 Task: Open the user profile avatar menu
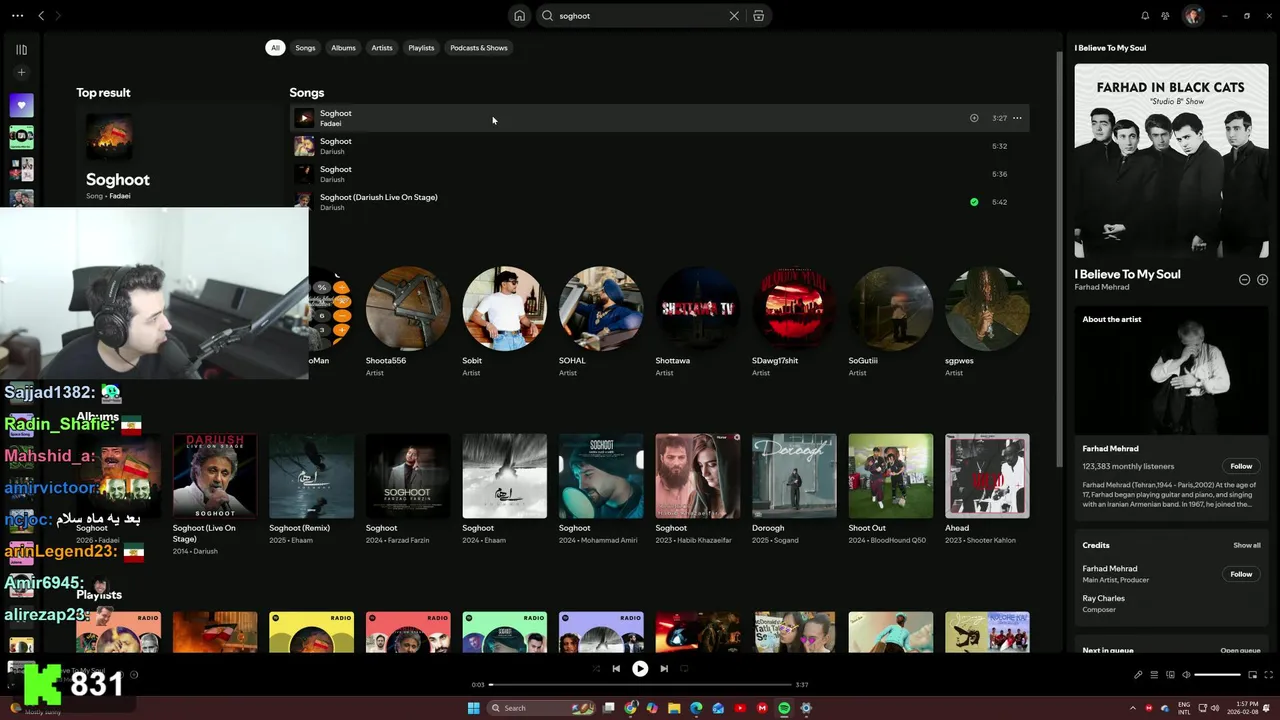pos(1192,16)
